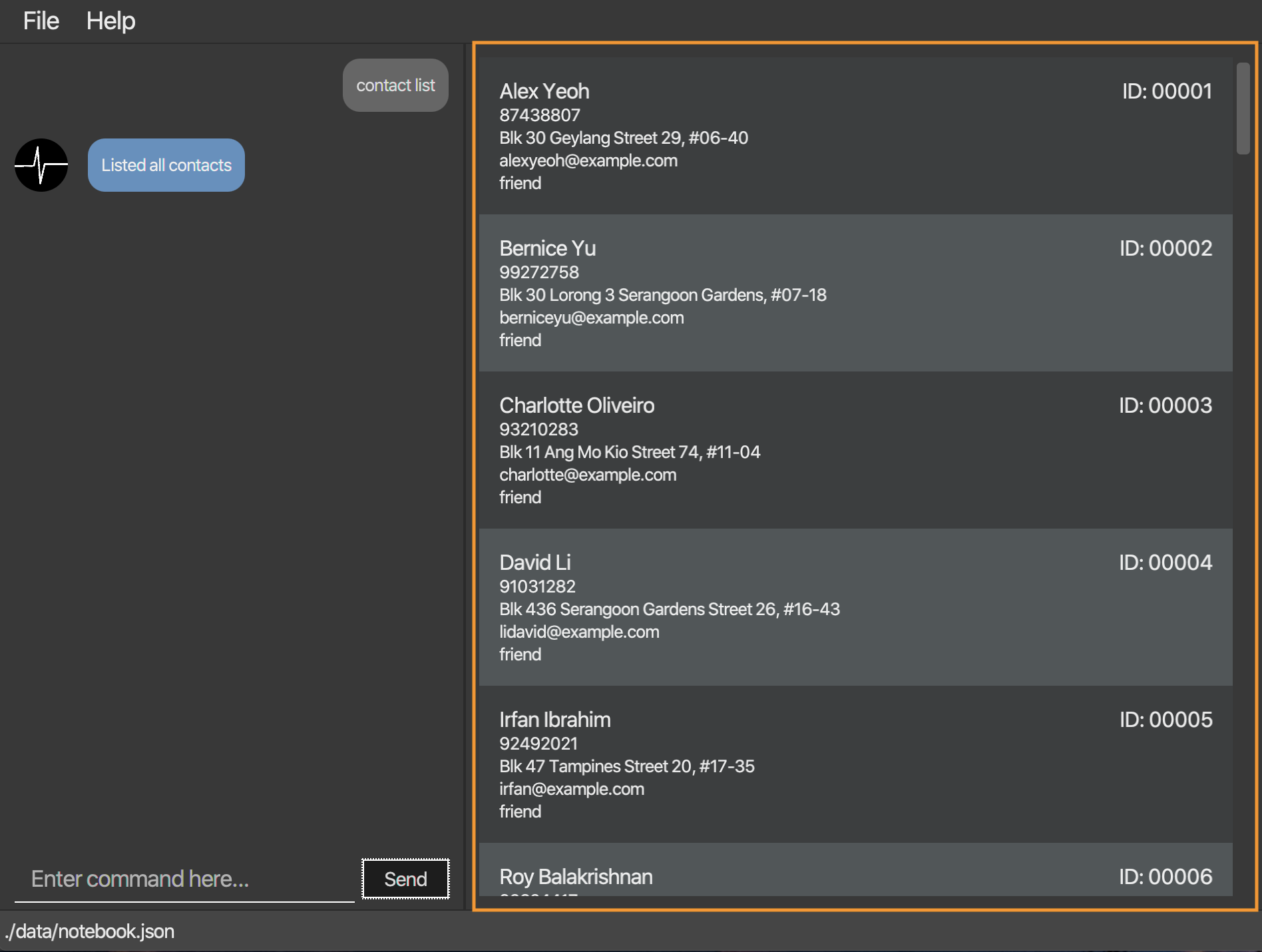This screenshot has width=1262, height=952.
Task: Click address Blk 436 Serangoon Gardens Street 26
Action: coord(669,609)
